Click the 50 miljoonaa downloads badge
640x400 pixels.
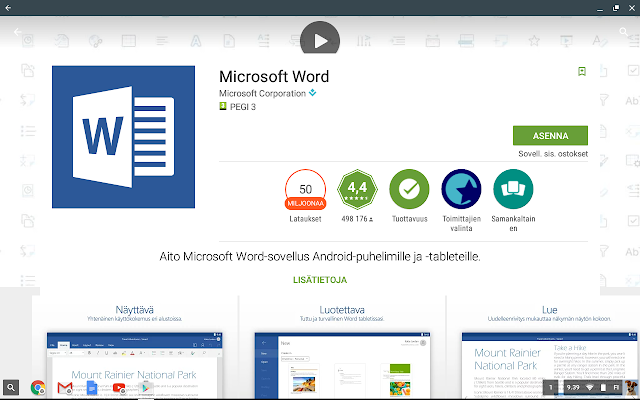(305, 189)
